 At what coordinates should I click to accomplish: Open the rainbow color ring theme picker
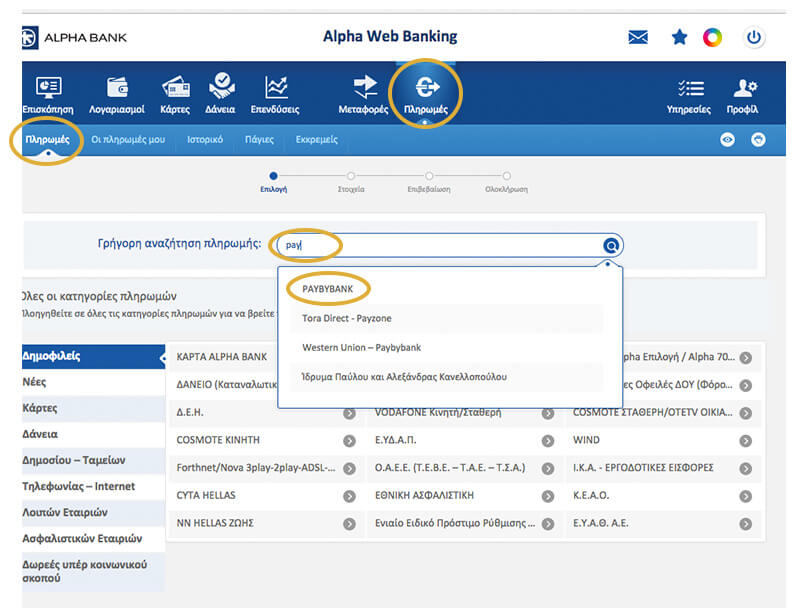point(712,37)
